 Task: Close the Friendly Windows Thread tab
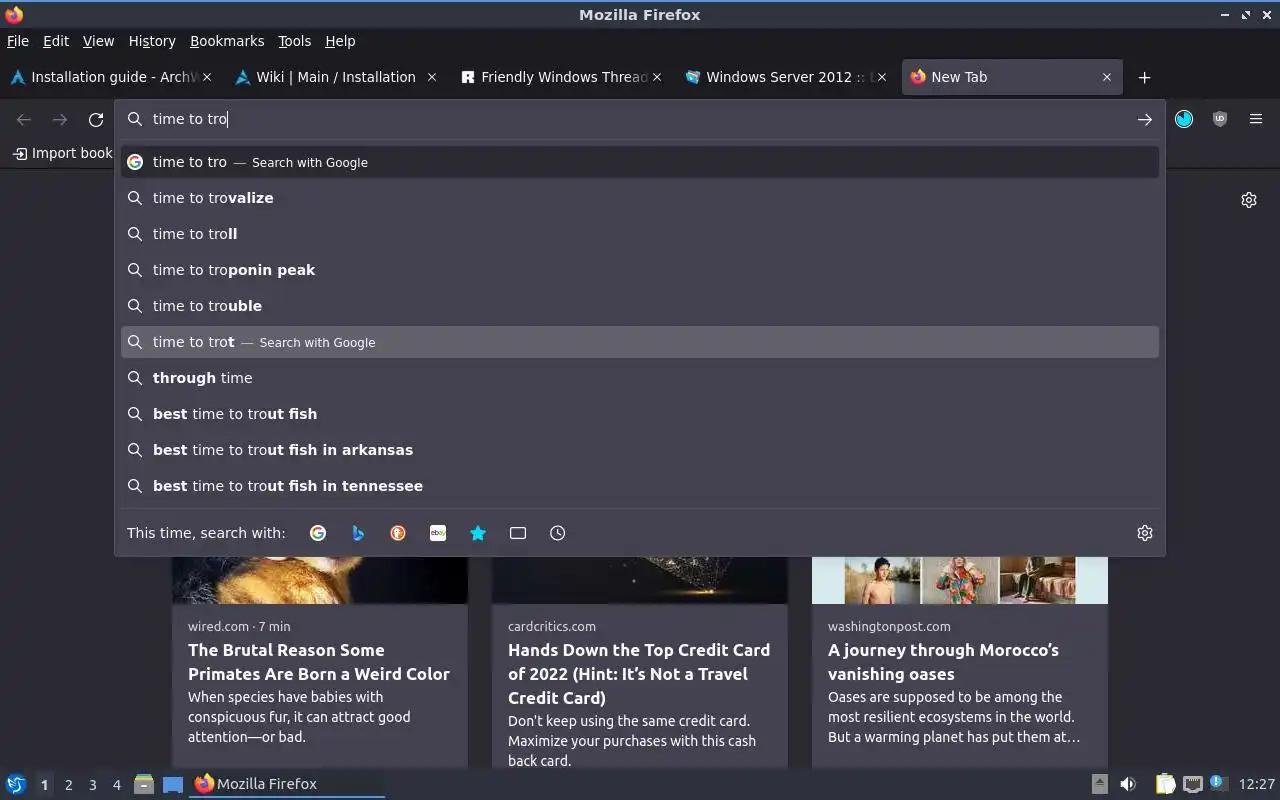(x=657, y=77)
